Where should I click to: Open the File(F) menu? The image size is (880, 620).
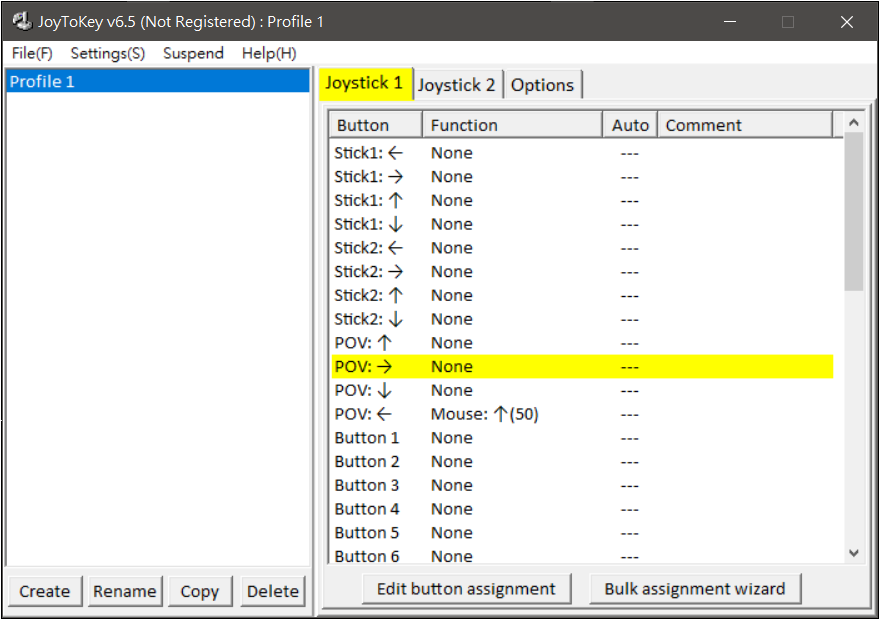pyautogui.click(x=32, y=53)
